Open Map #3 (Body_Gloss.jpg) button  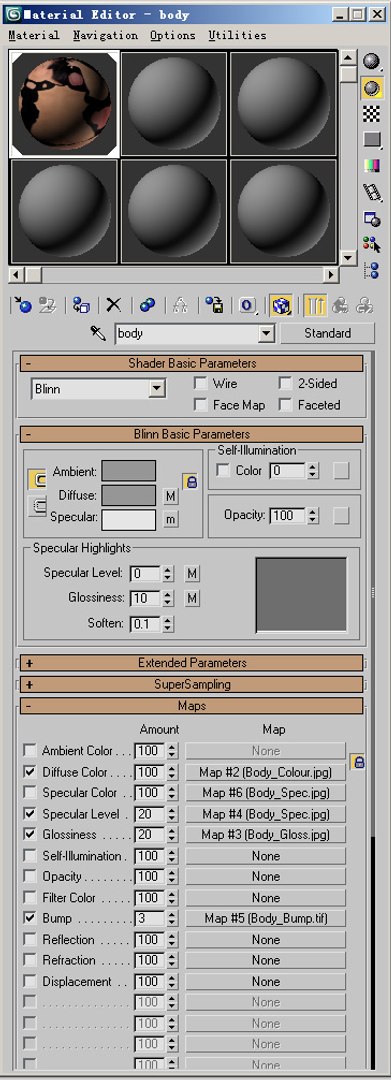pyautogui.click(x=265, y=835)
